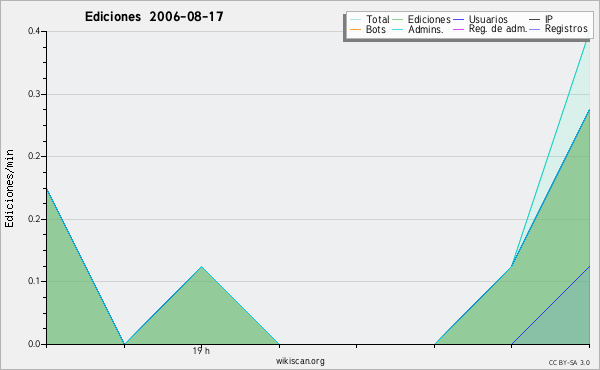Click the '0.3' y-axis value
This screenshot has height=370, width=600.
34,94
